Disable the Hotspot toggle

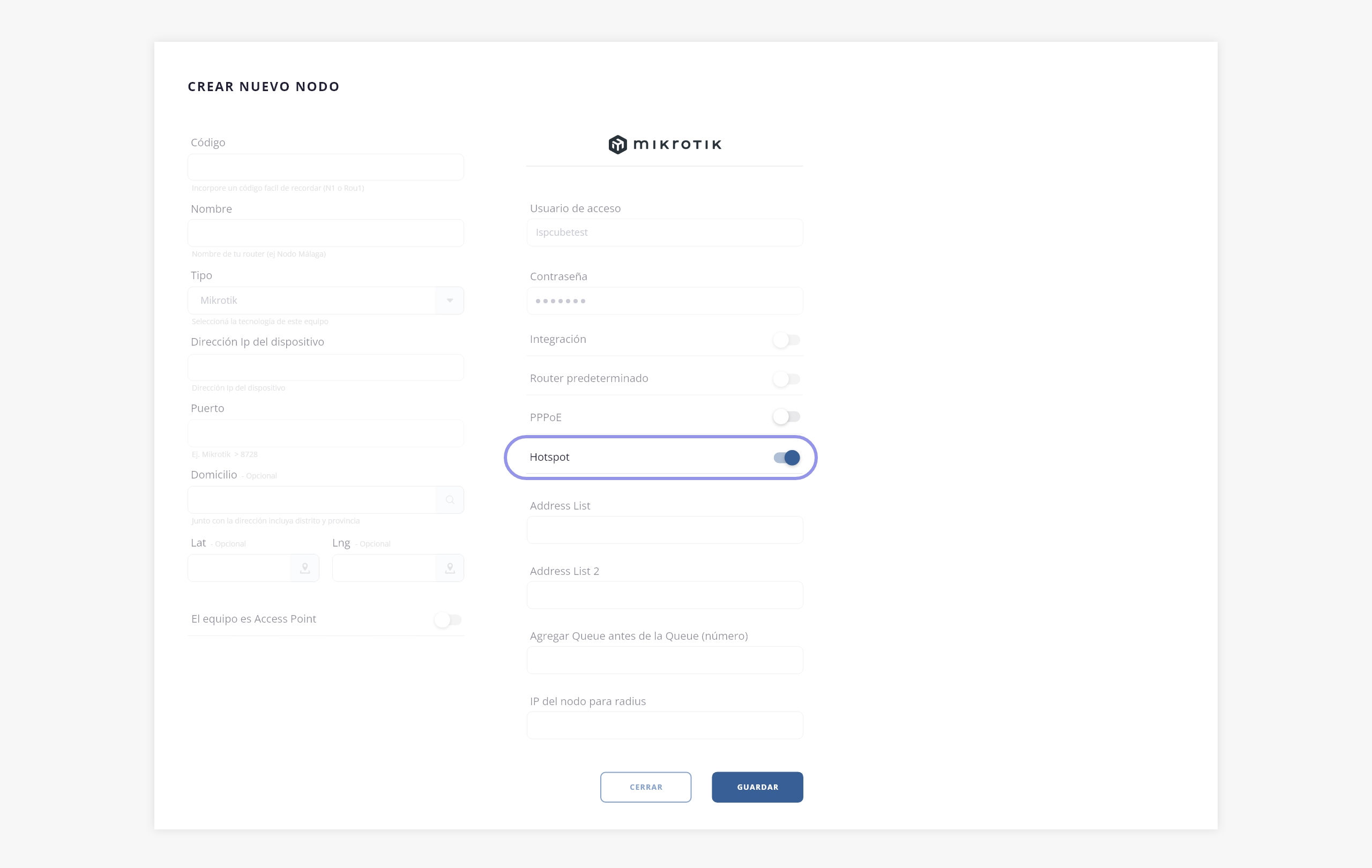tap(787, 458)
